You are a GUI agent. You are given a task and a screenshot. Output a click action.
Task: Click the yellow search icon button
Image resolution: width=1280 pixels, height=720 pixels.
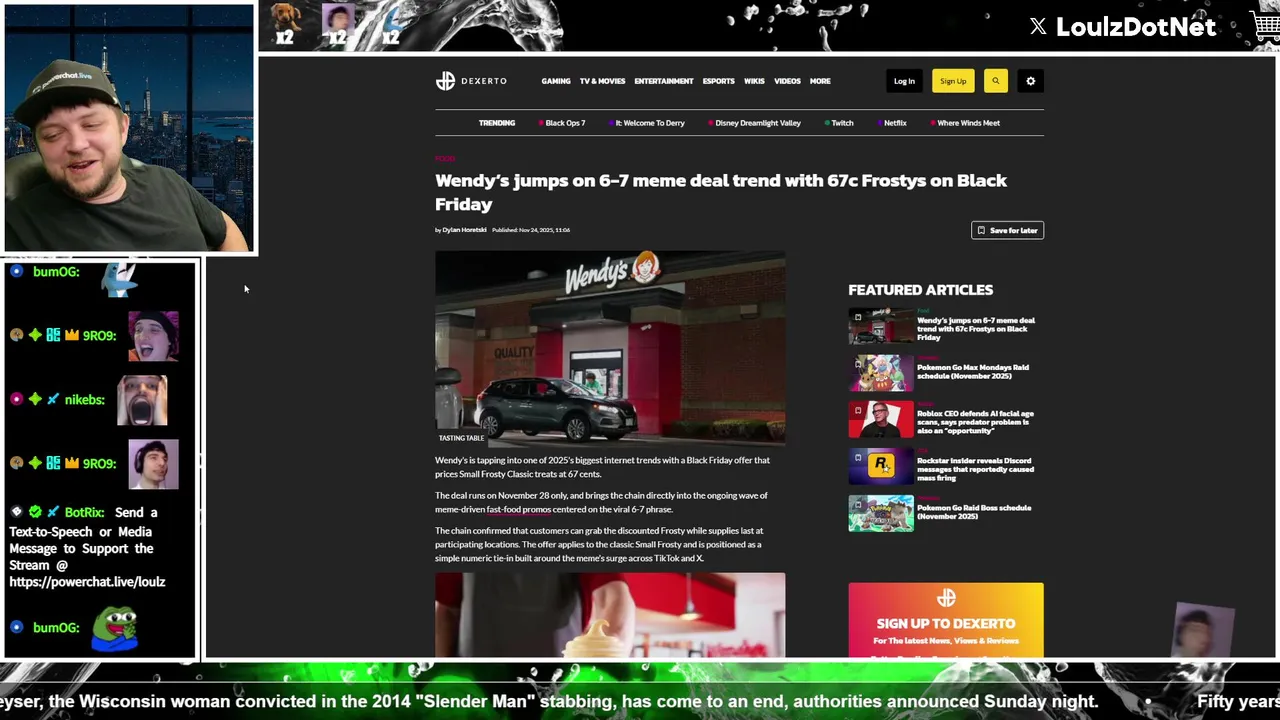click(x=995, y=81)
